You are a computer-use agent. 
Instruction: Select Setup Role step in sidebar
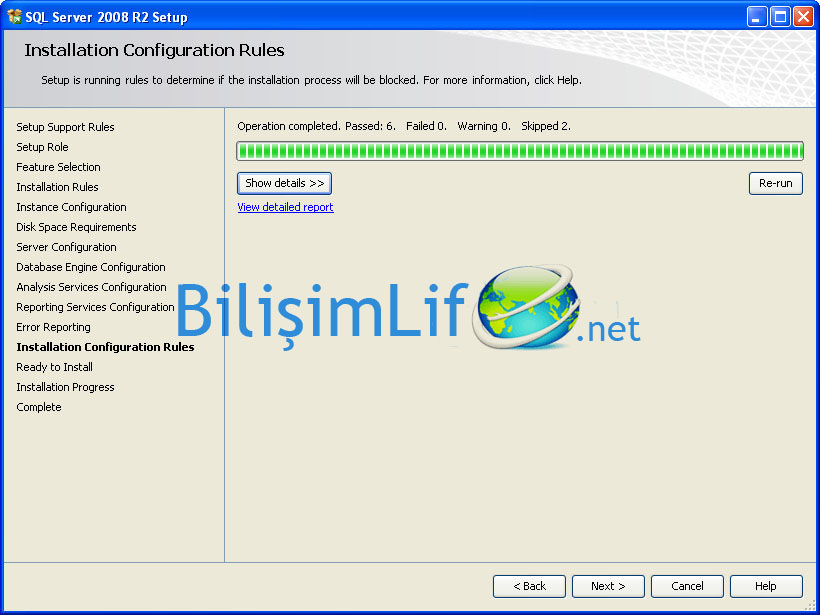click(42, 147)
